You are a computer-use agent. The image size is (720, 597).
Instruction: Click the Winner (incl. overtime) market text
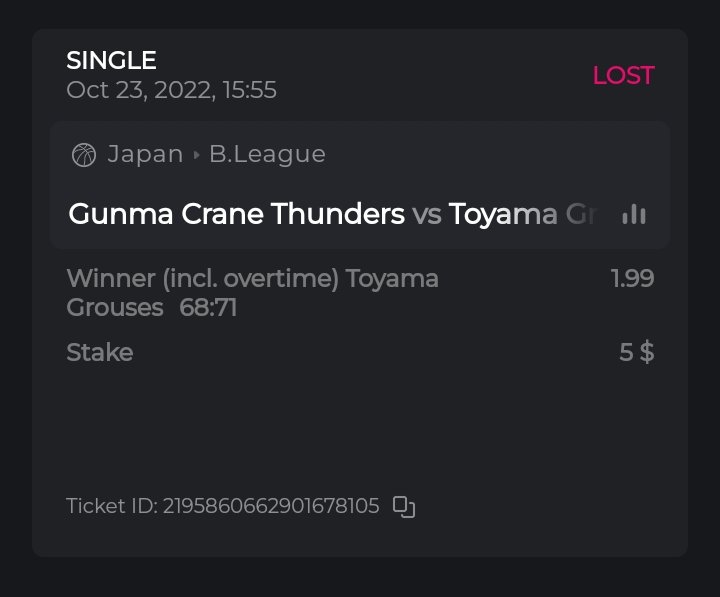pos(204,278)
